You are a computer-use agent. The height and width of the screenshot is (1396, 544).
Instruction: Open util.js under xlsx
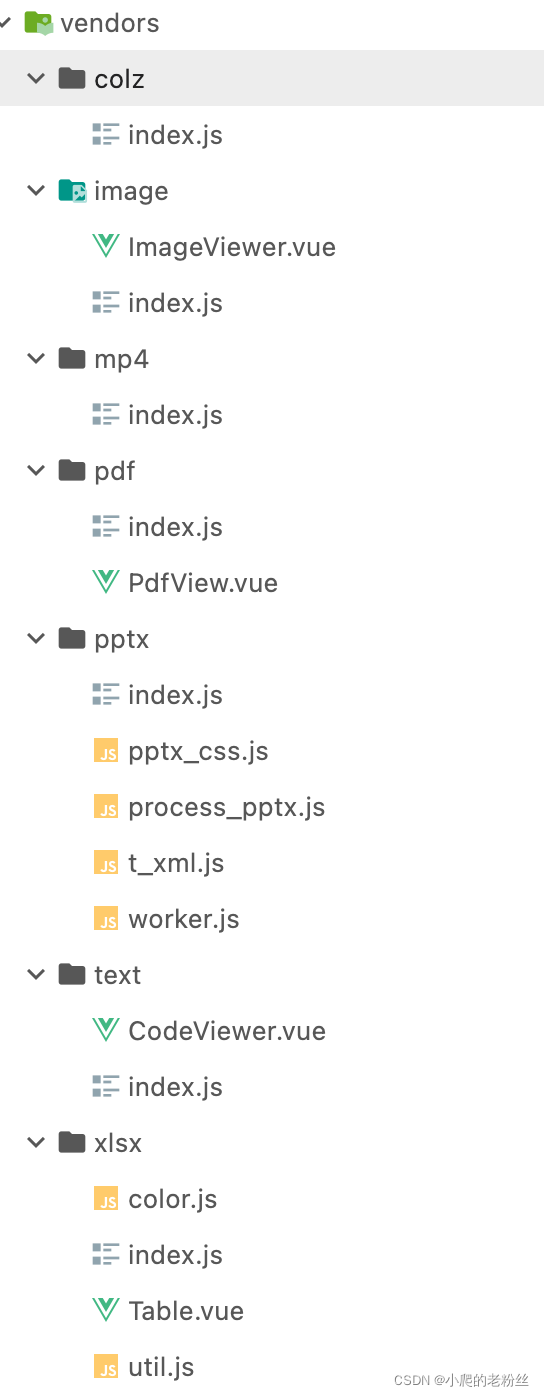click(x=161, y=1367)
